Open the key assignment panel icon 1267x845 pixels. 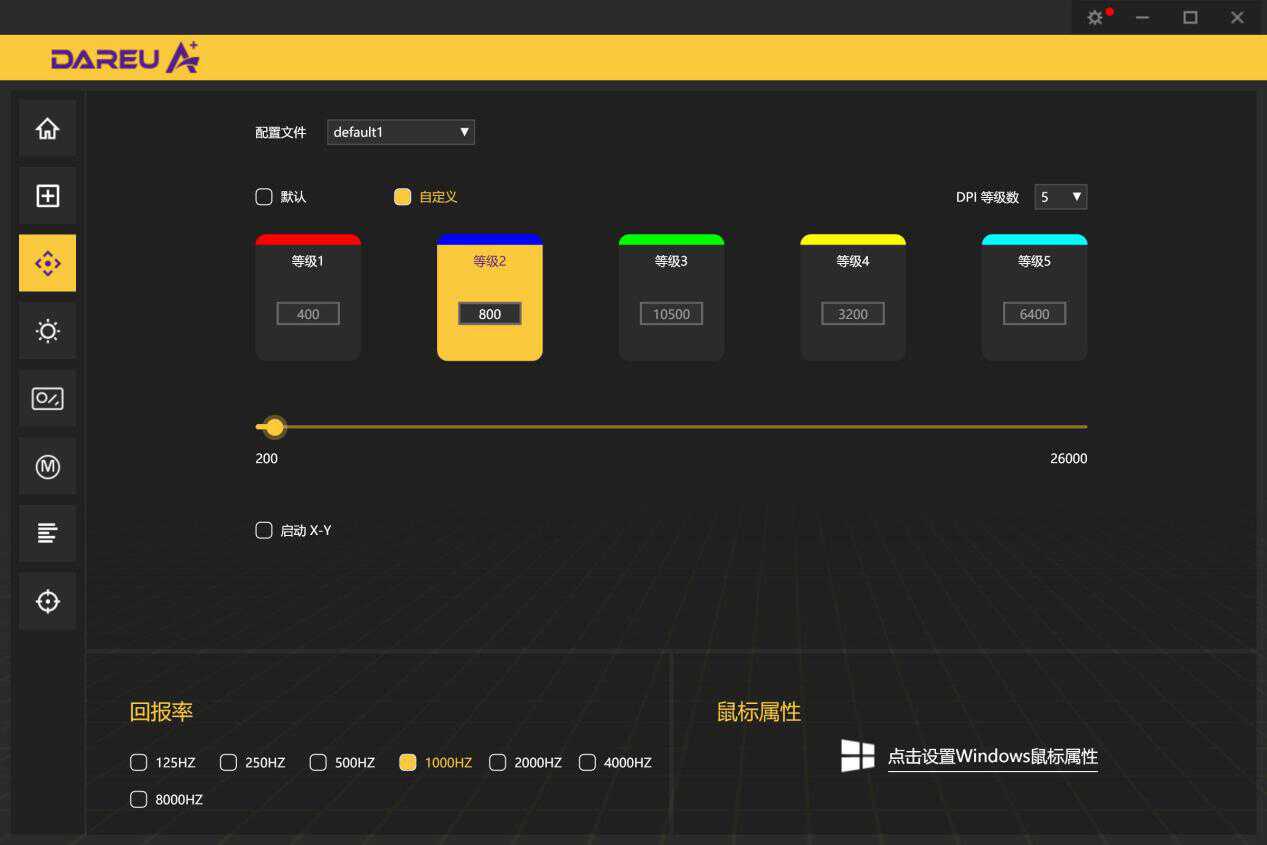[x=47, y=196]
